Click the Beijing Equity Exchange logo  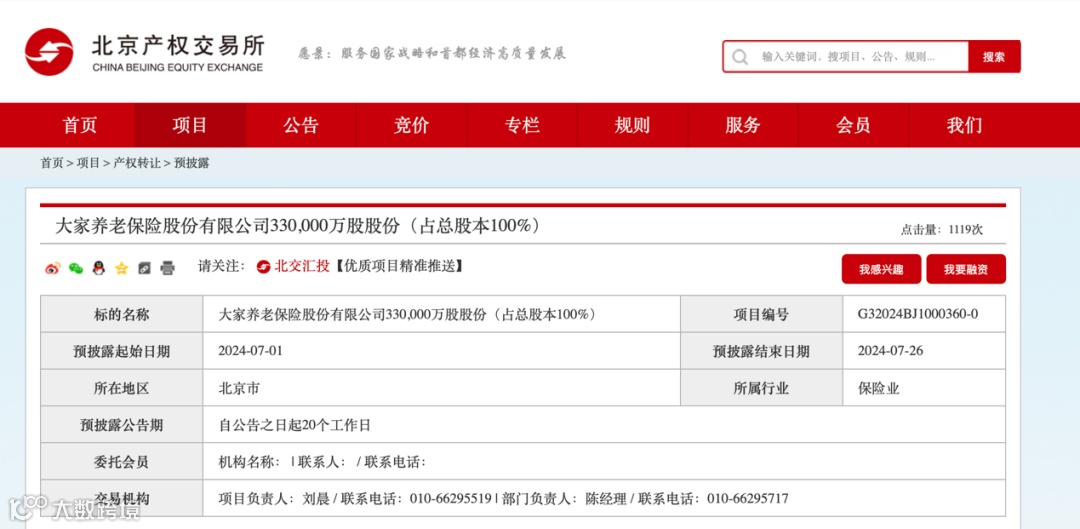(x=145, y=52)
